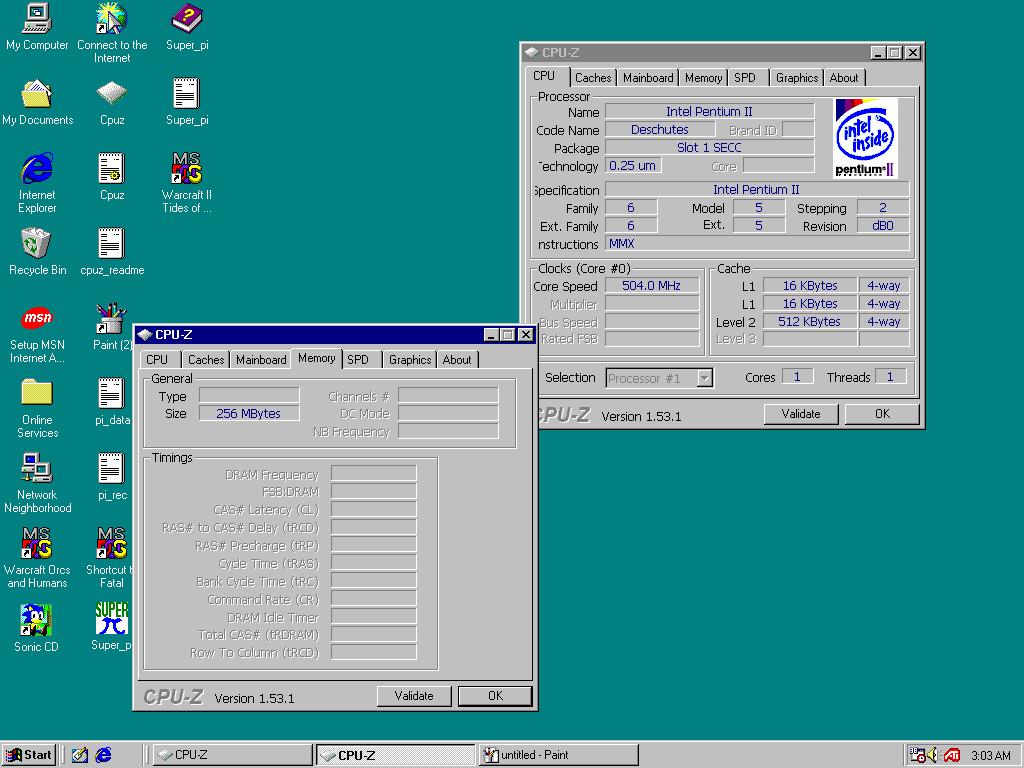Switch to the untitled - Paint taskbar button
1024x768 pixels.
pos(558,755)
